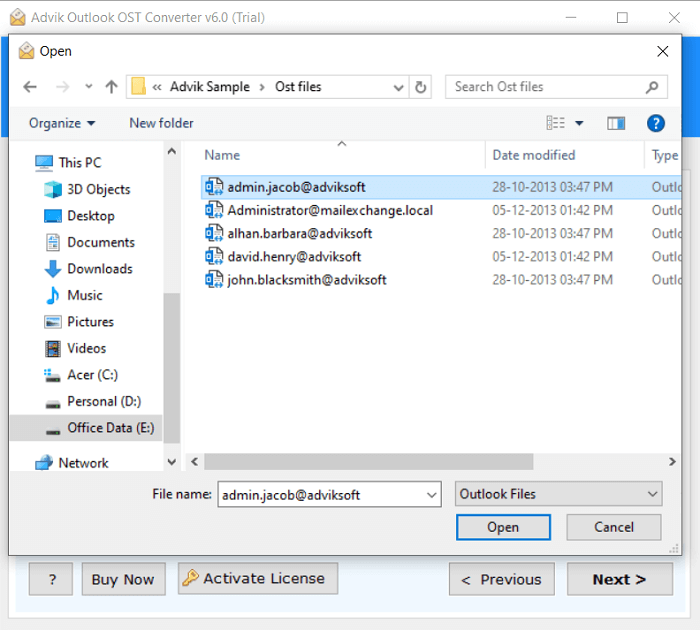Screen dimensions: 700x630
Task: Click the Network icon in sidebar
Action: tap(44, 463)
